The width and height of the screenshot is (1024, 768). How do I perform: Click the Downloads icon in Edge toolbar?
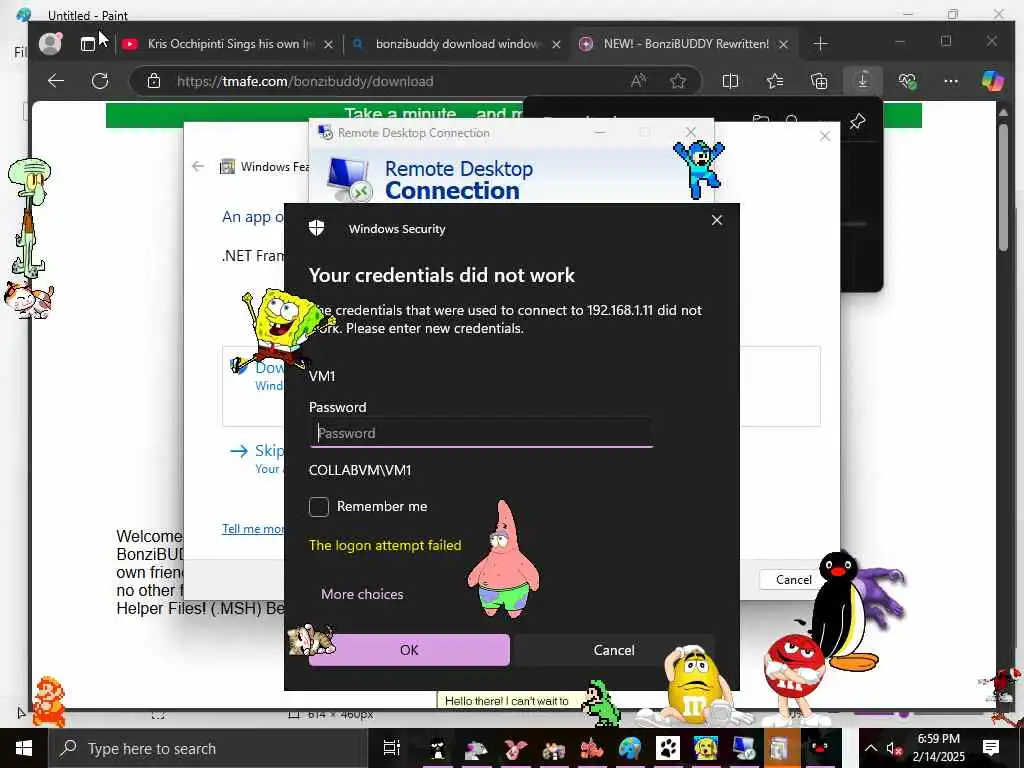(863, 81)
